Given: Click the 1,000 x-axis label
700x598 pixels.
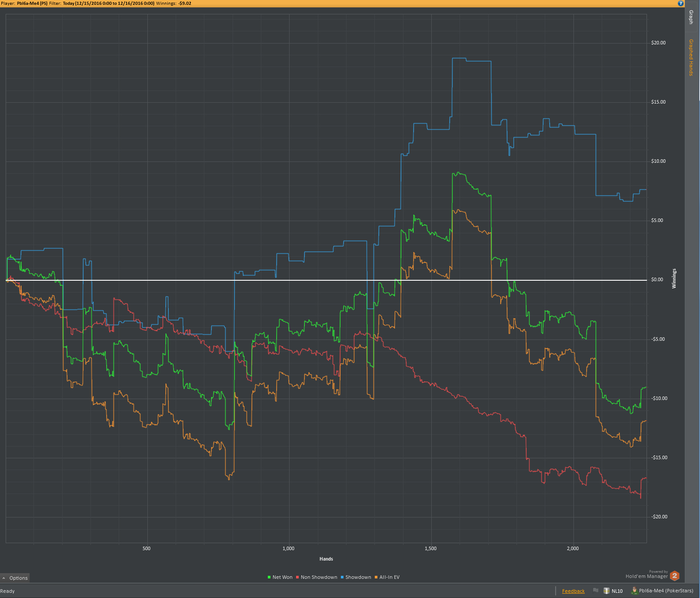Looking at the screenshot, I should pyautogui.click(x=289, y=548).
